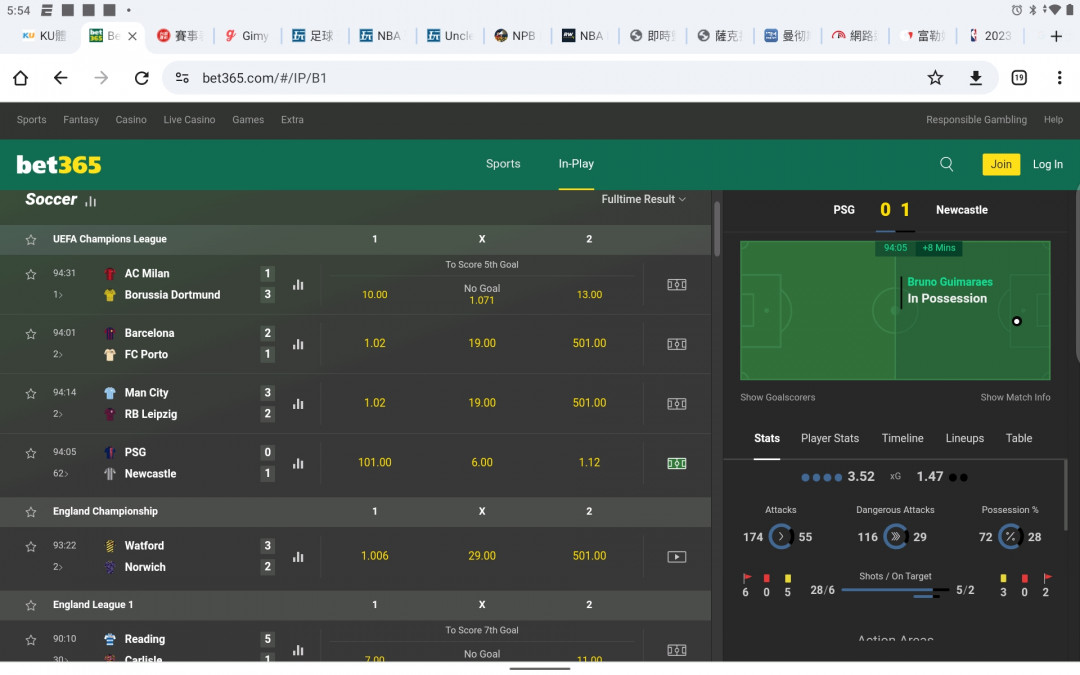
Task: Open the Lineups tab
Action: (x=964, y=438)
